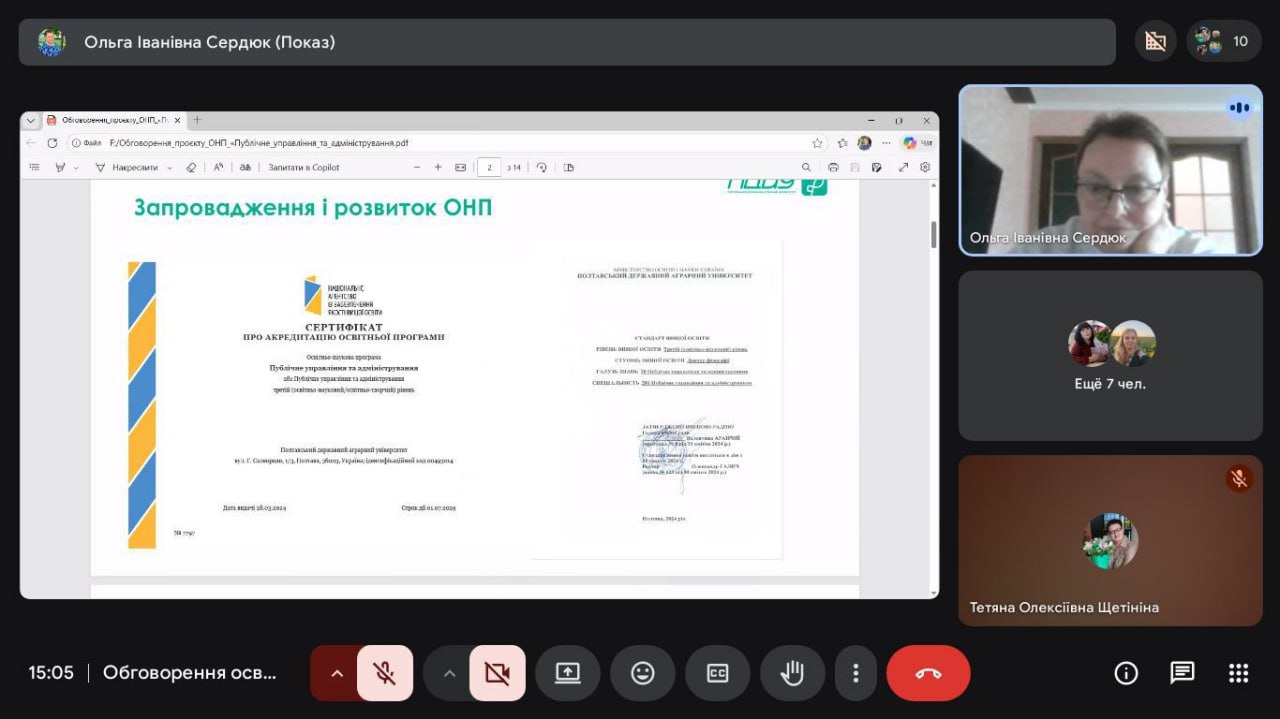The height and width of the screenshot is (719, 1280).
Task: Click the meeting title Обговорення осв…
Action: click(x=189, y=673)
